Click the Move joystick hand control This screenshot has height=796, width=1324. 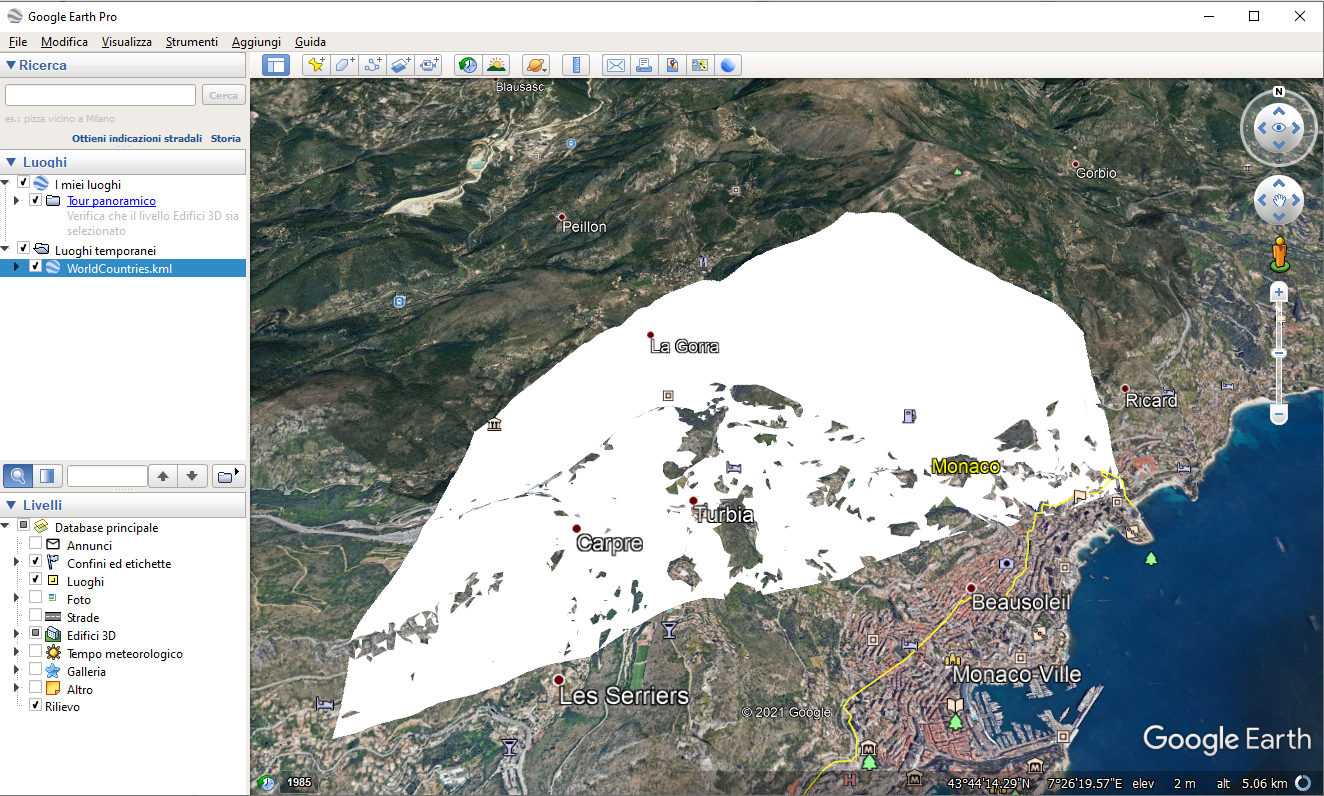click(x=1279, y=201)
